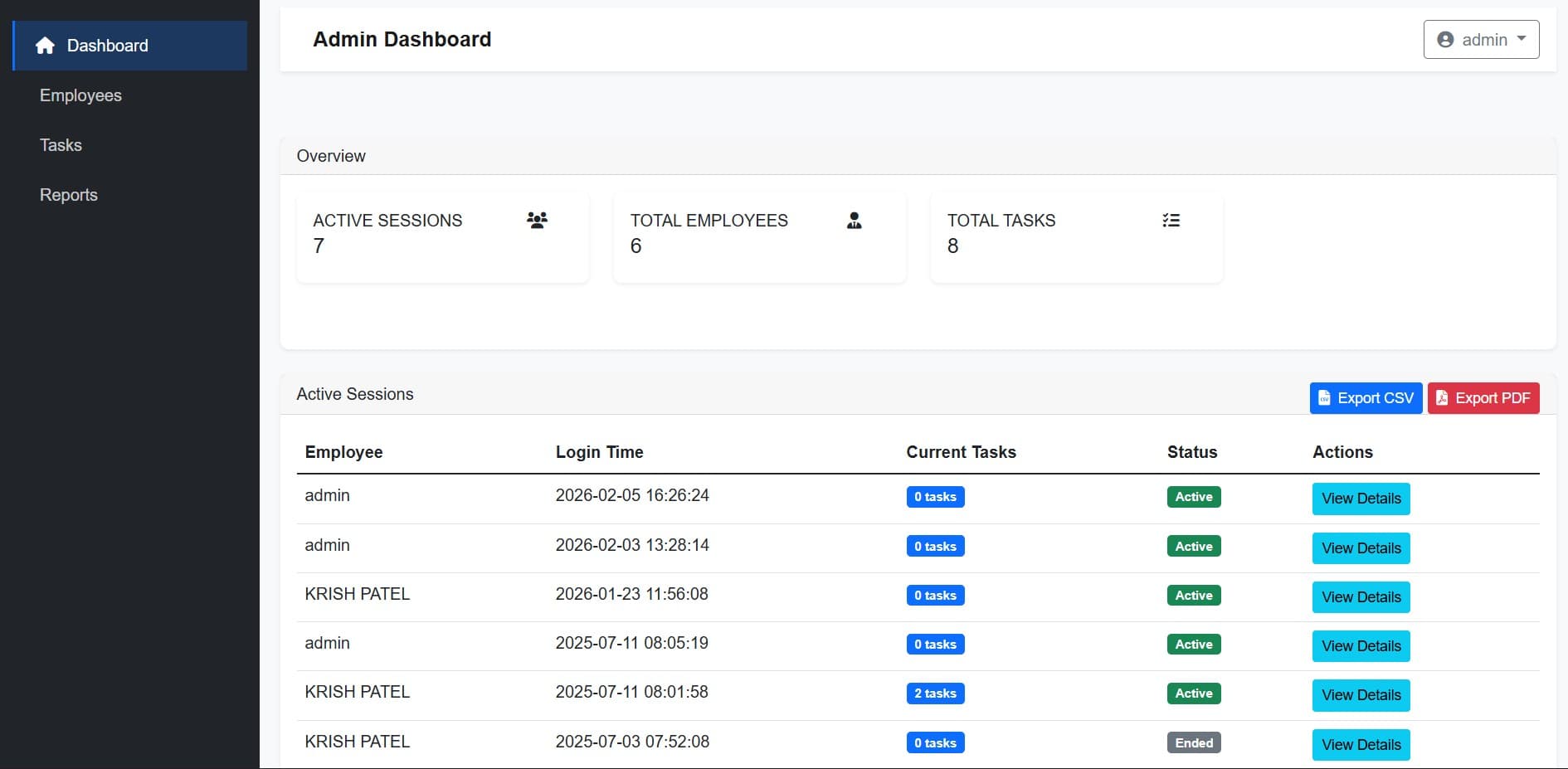This screenshot has width=1568, height=769.
Task: Open the Dashboard sidebar item
Action: pyautogui.click(x=129, y=46)
